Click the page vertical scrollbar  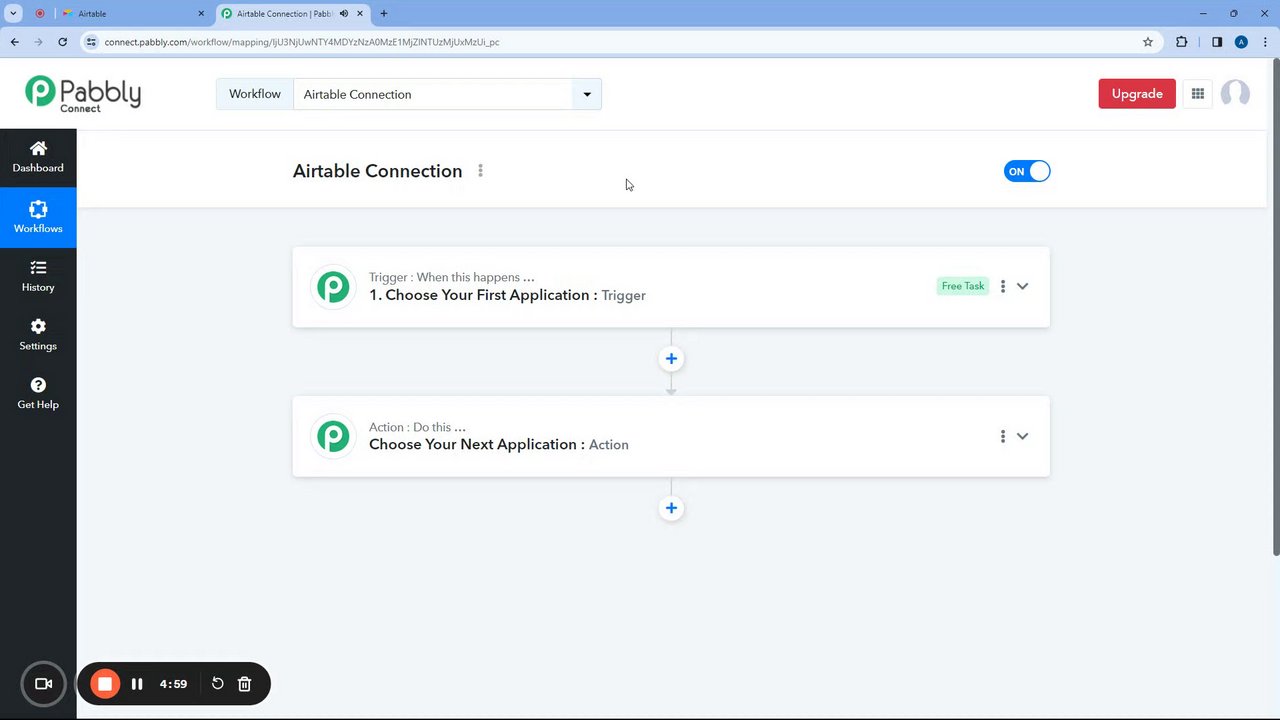click(1275, 306)
